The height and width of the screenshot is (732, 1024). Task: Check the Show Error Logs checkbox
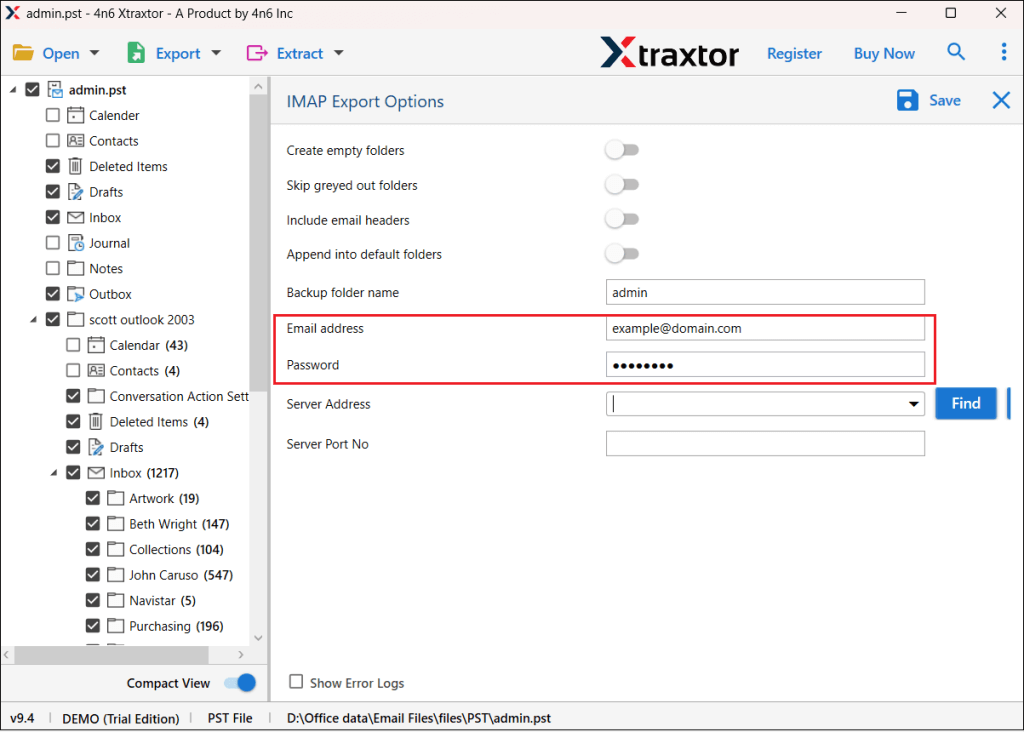point(296,682)
